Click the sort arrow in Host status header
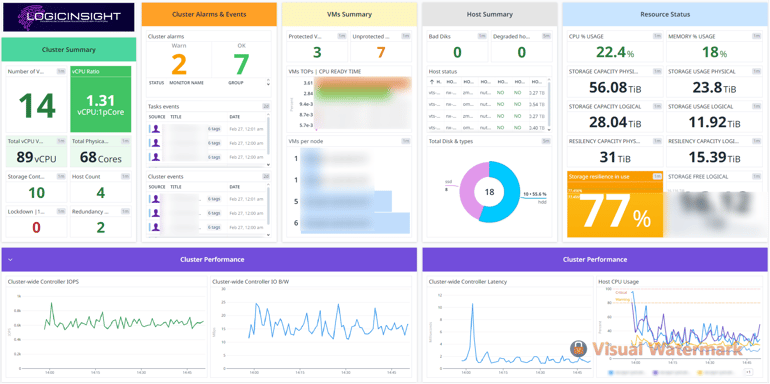Viewport: 770px width, 384px height. pyautogui.click(x=432, y=82)
